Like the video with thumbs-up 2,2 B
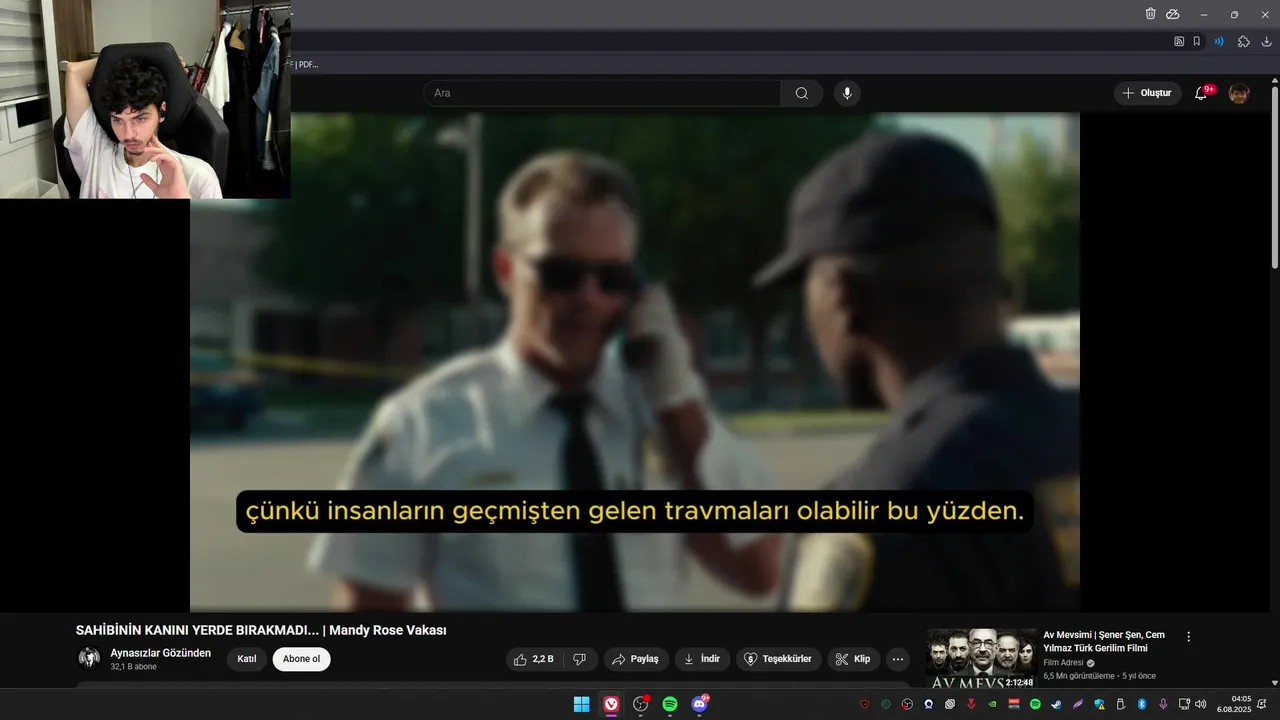Viewport: 1280px width, 720px height. (533, 659)
